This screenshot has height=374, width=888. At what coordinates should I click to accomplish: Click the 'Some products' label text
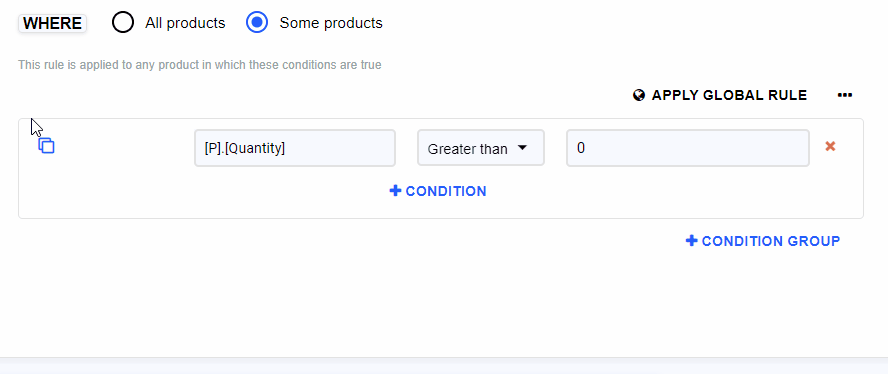coord(331,23)
